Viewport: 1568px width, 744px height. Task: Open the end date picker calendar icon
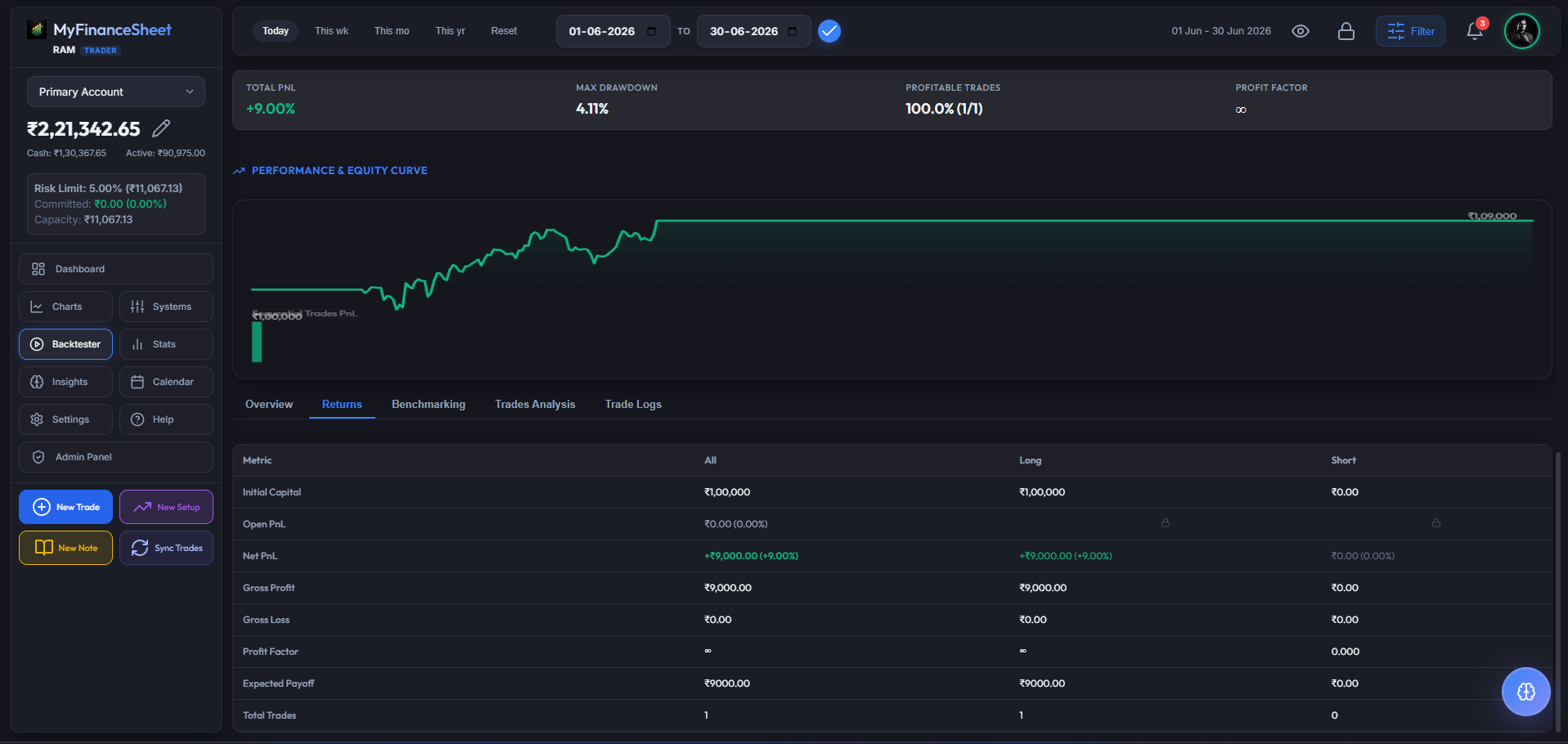(792, 31)
